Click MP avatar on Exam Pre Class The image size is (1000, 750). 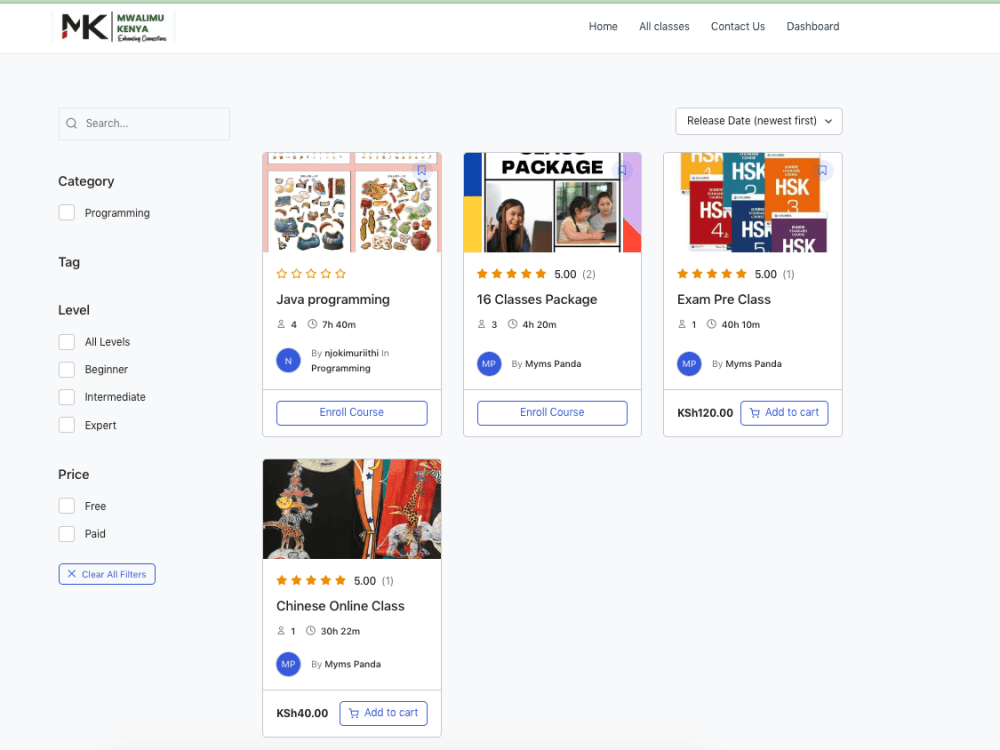(x=689, y=364)
